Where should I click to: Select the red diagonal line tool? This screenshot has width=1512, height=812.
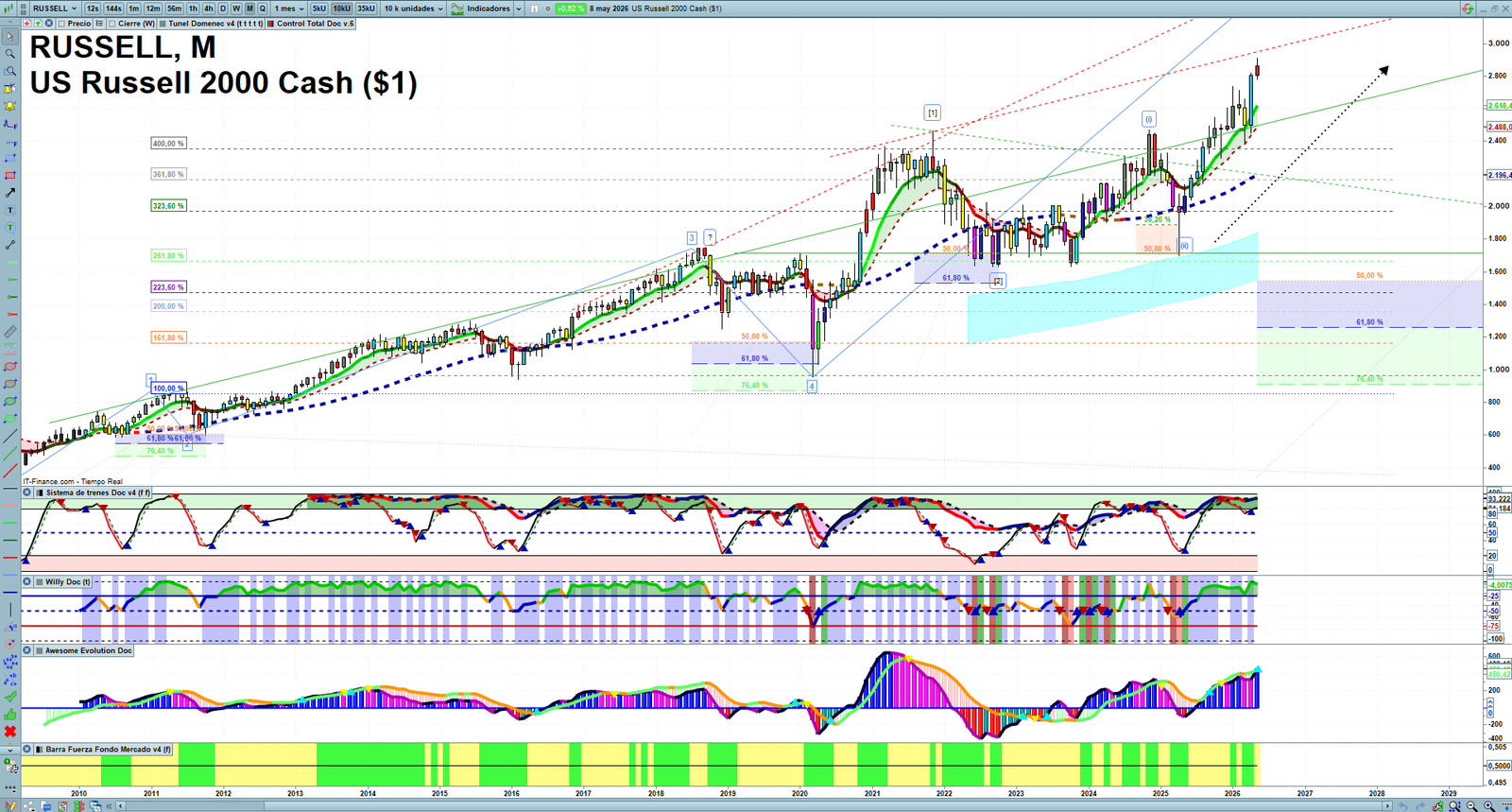9,470
